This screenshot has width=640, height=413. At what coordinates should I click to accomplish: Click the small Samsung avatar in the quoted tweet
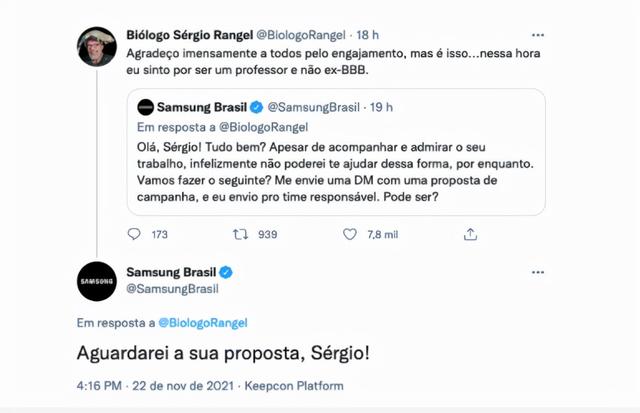[145, 107]
